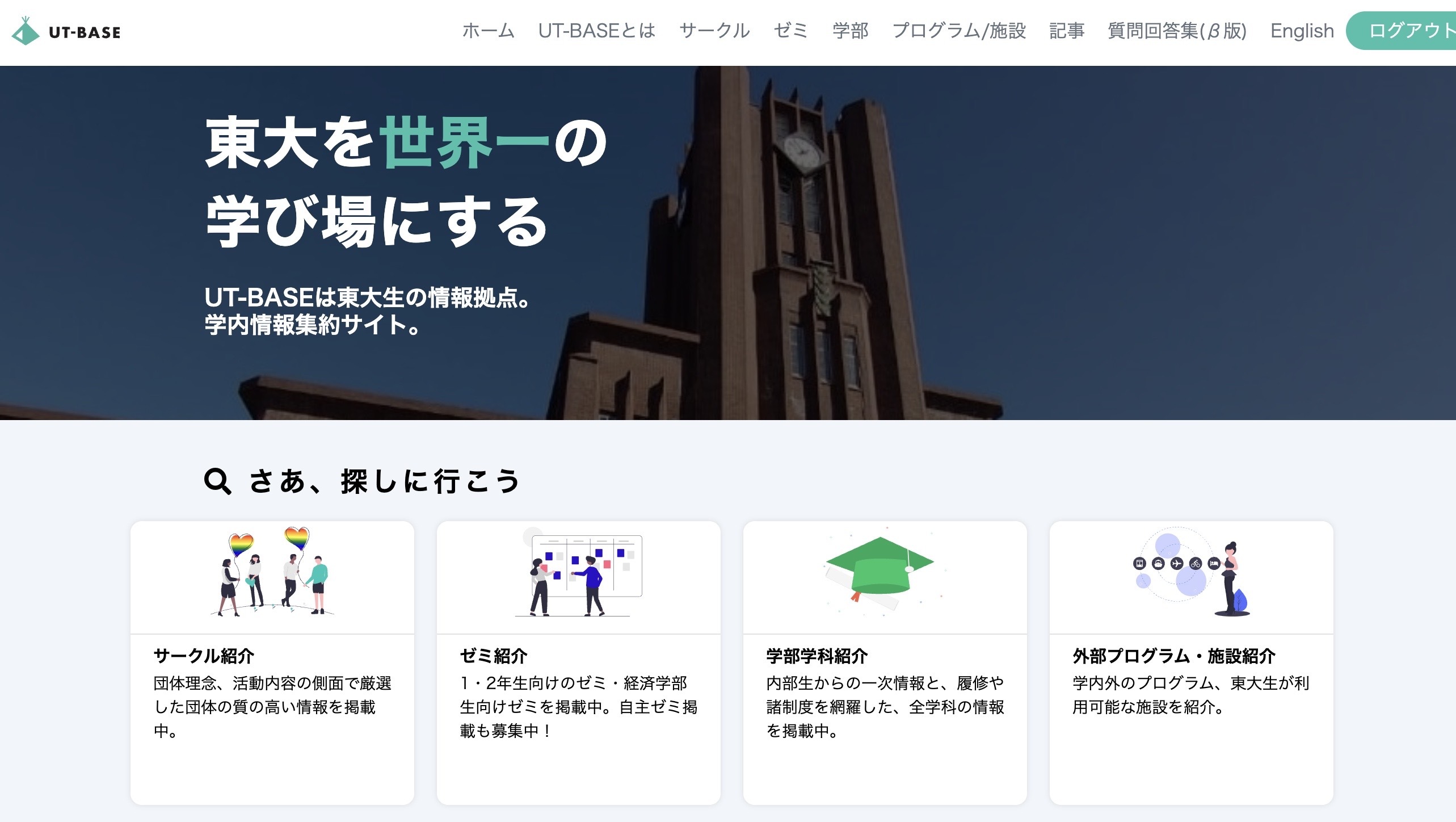Click the 外部プログラム・施設紹介 description text

point(1191,695)
